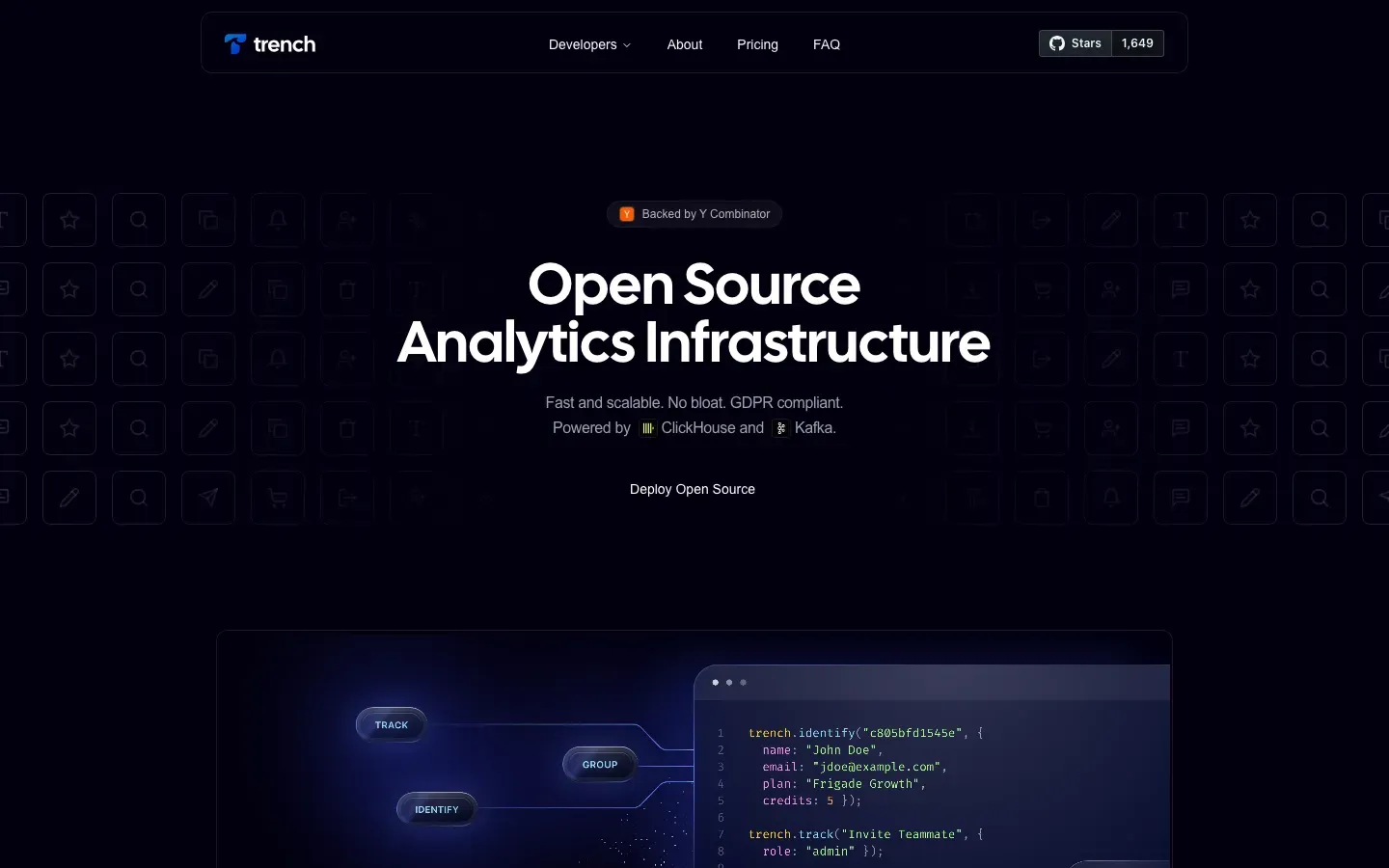Open the FAQ section
The height and width of the screenshot is (868, 1389).
point(827,44)
